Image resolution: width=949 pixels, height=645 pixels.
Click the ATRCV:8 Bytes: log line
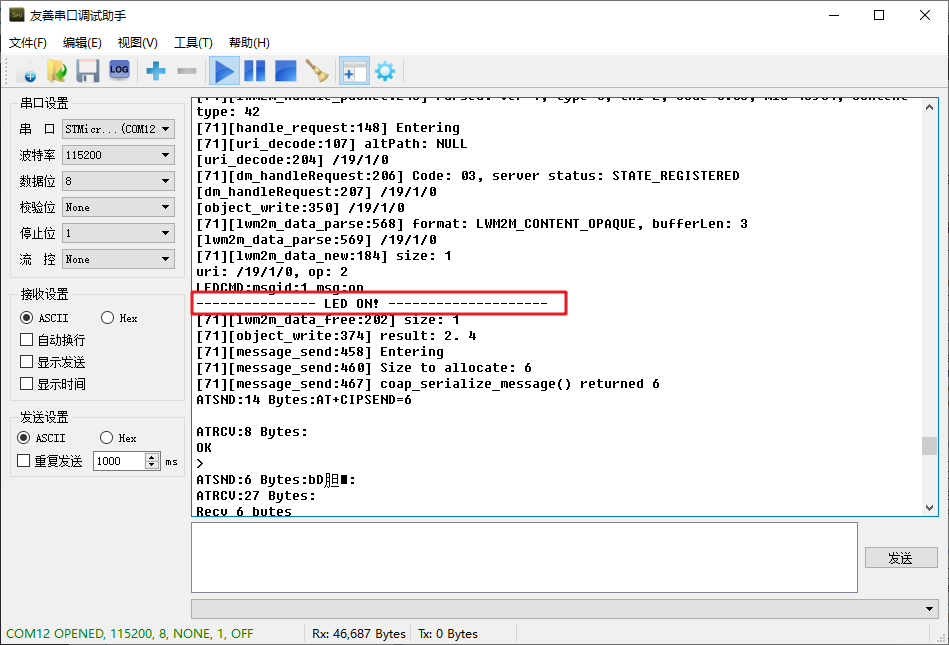coord(252,431)
